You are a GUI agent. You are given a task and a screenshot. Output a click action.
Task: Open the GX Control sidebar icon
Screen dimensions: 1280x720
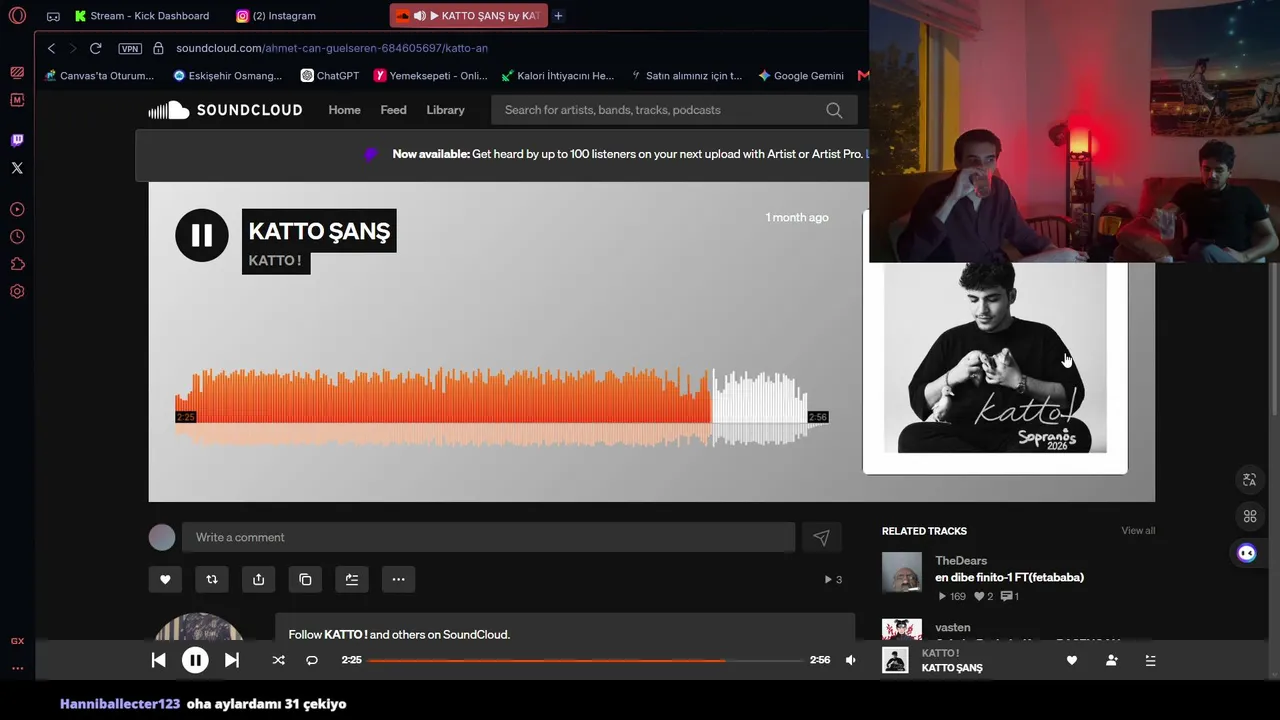tap(17, 641)
